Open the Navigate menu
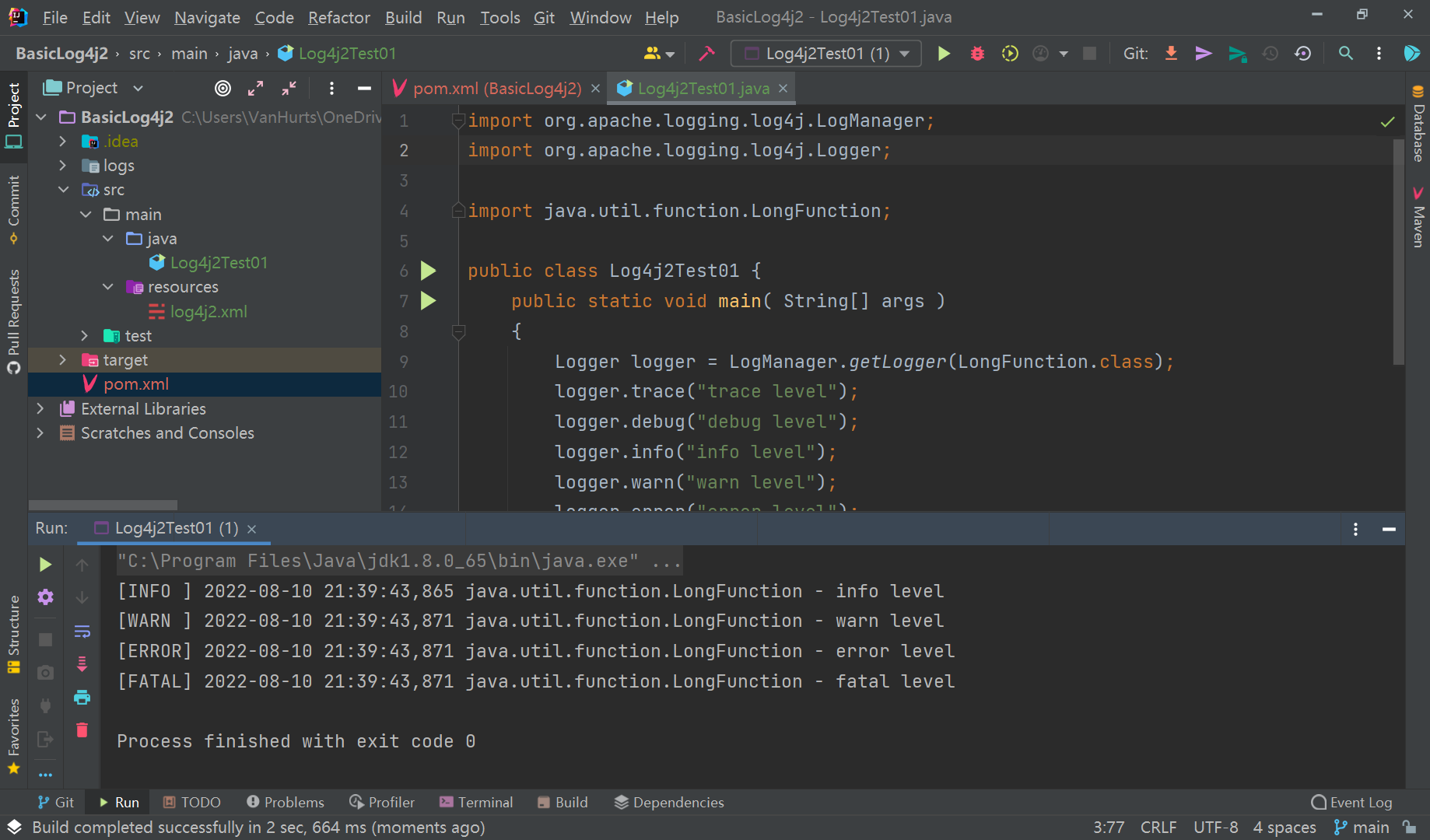 coord(207,17)
